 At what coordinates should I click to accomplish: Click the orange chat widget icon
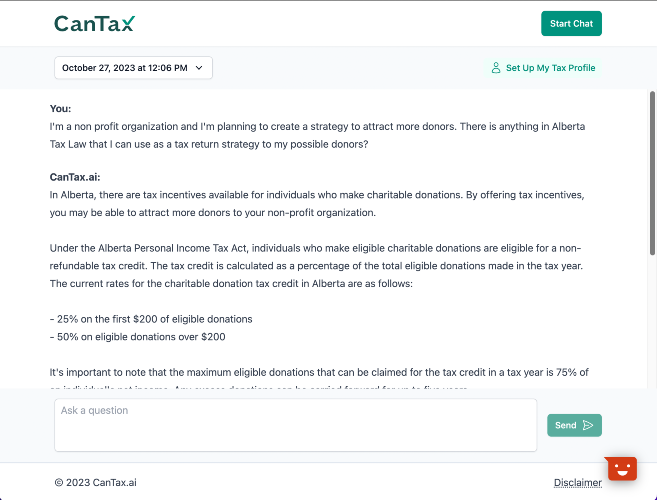coord(622,469)
